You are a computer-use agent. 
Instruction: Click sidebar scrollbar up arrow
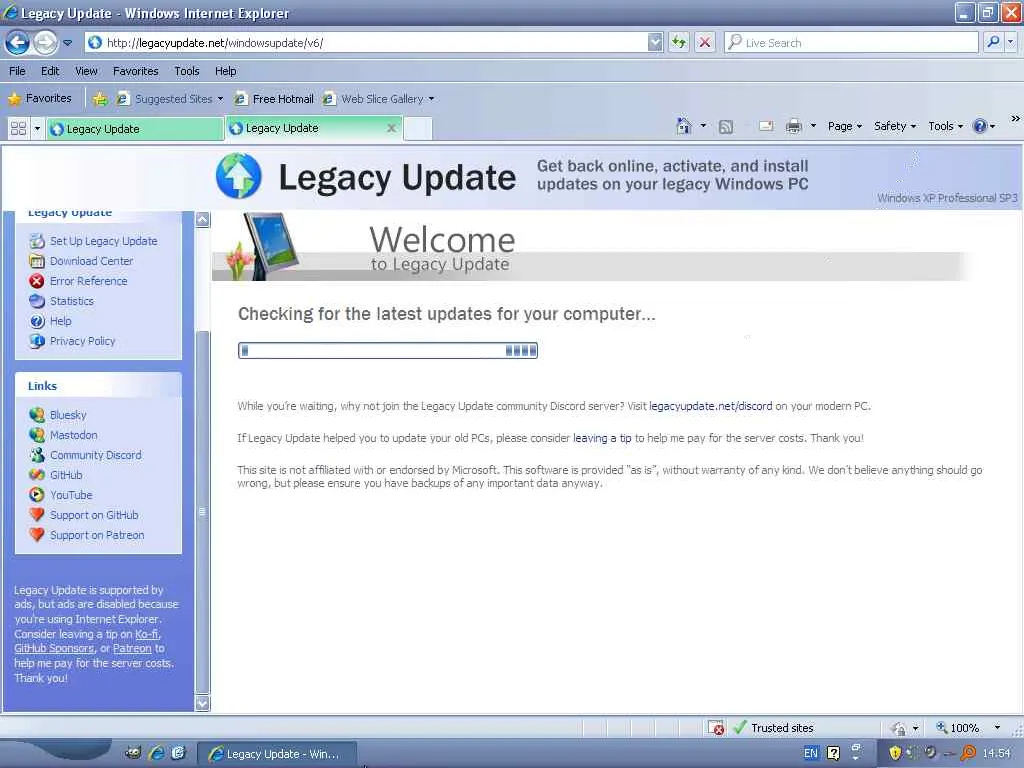(x=202, y=219)
